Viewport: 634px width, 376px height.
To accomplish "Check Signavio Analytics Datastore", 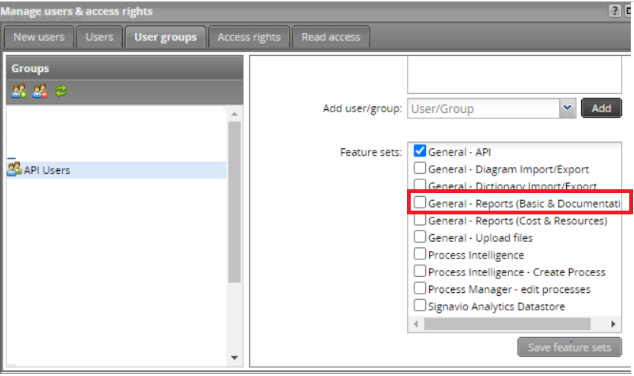I will click(x=420, y=305).
